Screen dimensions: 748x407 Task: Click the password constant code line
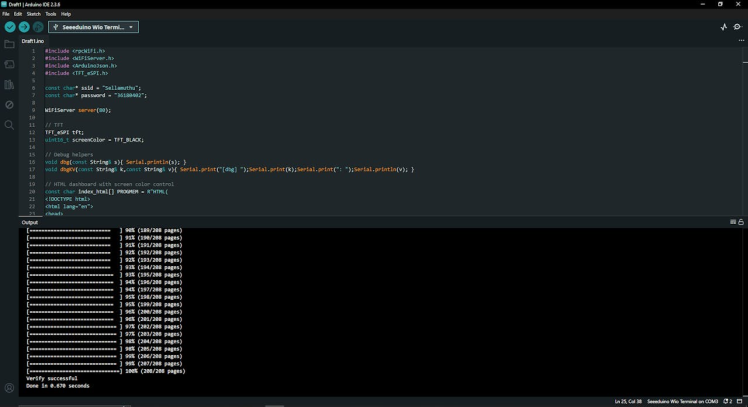(x=96, y=95)
